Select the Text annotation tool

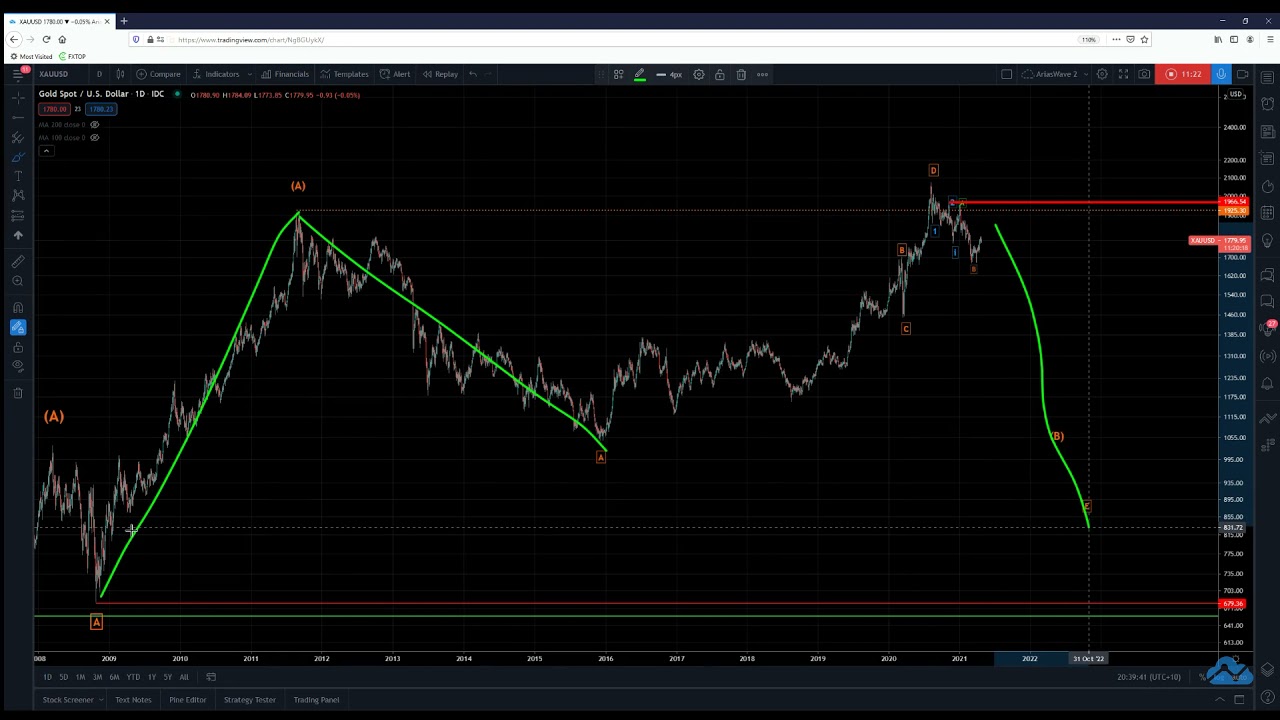18,176
